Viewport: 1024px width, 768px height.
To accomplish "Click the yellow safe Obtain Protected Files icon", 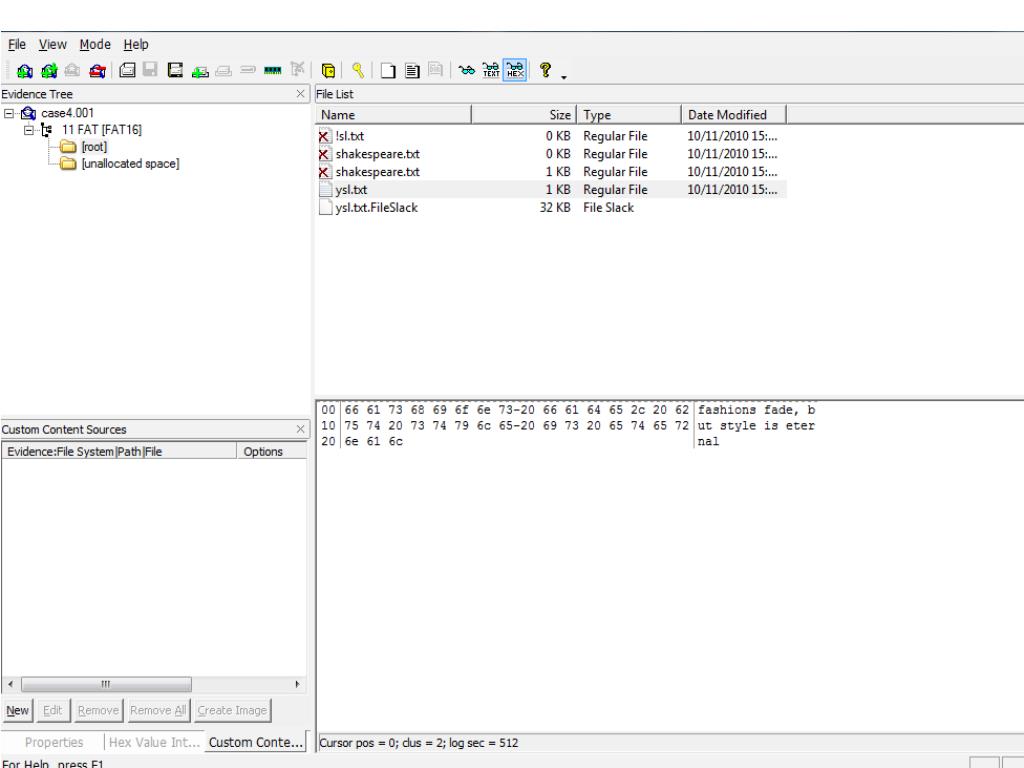I will pos(328,70).
